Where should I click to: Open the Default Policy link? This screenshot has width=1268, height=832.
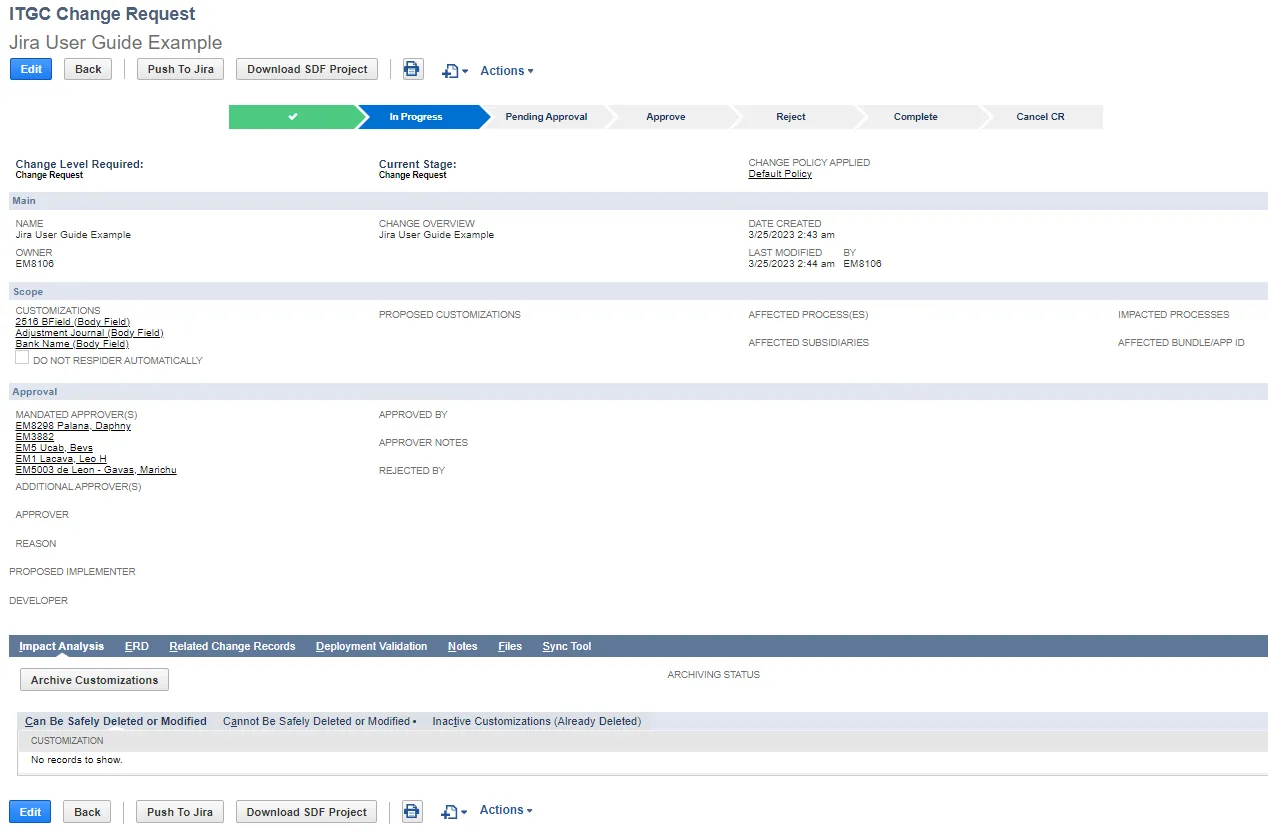[780, 174]
